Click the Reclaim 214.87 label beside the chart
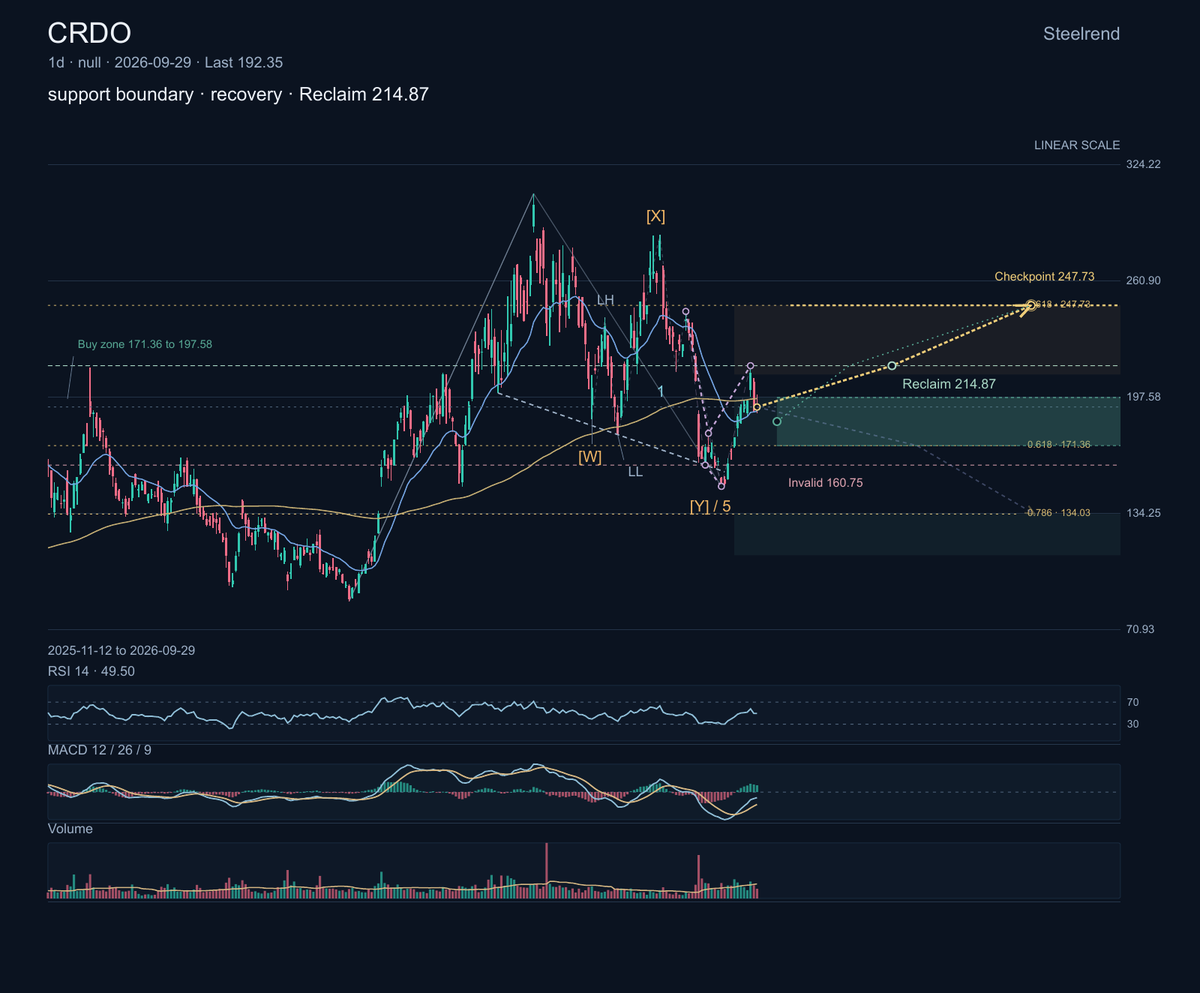The width and height of the screenshot is (1200, 993). tap(949, 383)
